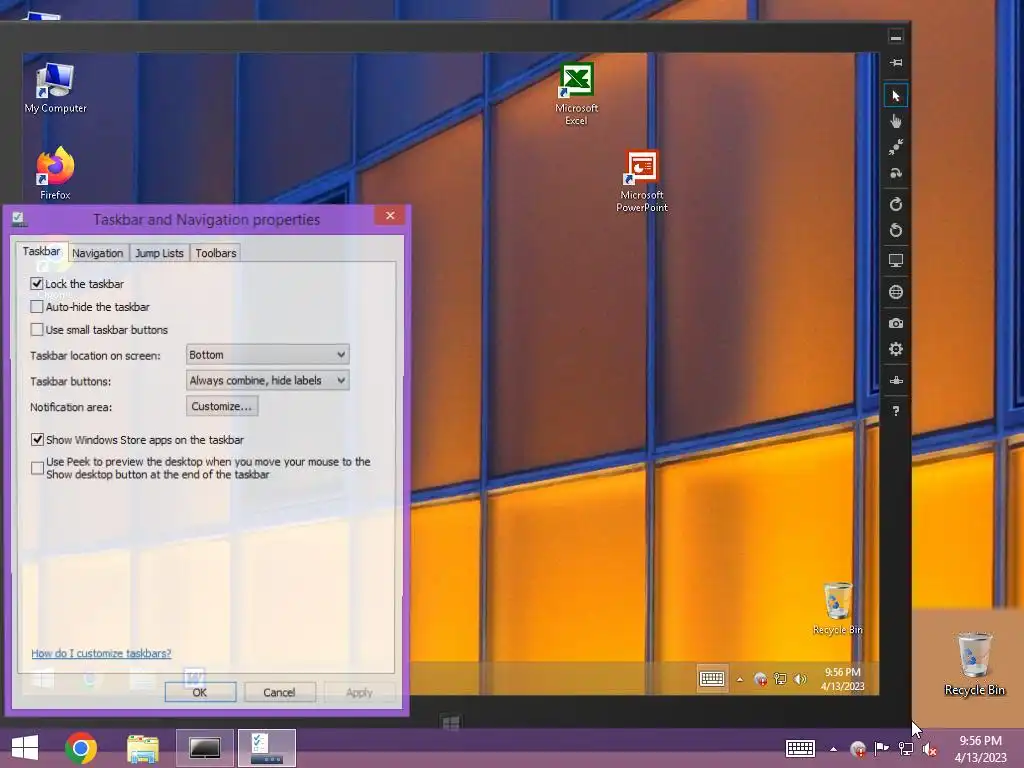Open the How do I customize taskbars? link
Image resolution: width=1024 pixels, height=768 pixels.
click(x=101, y=653)
